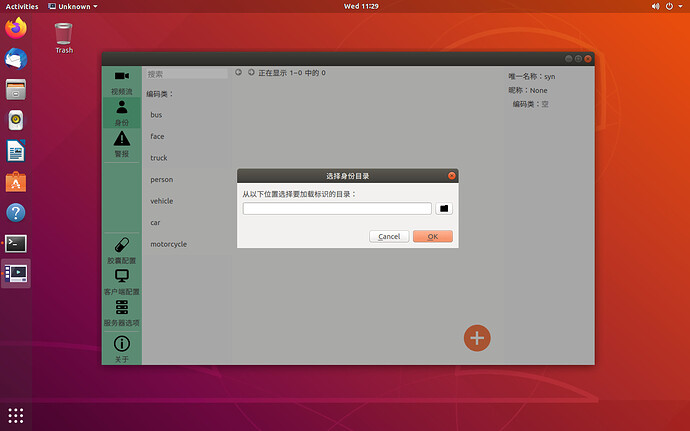Select the truck encoding class
The height and width of the screenshot is (431, 690).
[x=159, y=158]
